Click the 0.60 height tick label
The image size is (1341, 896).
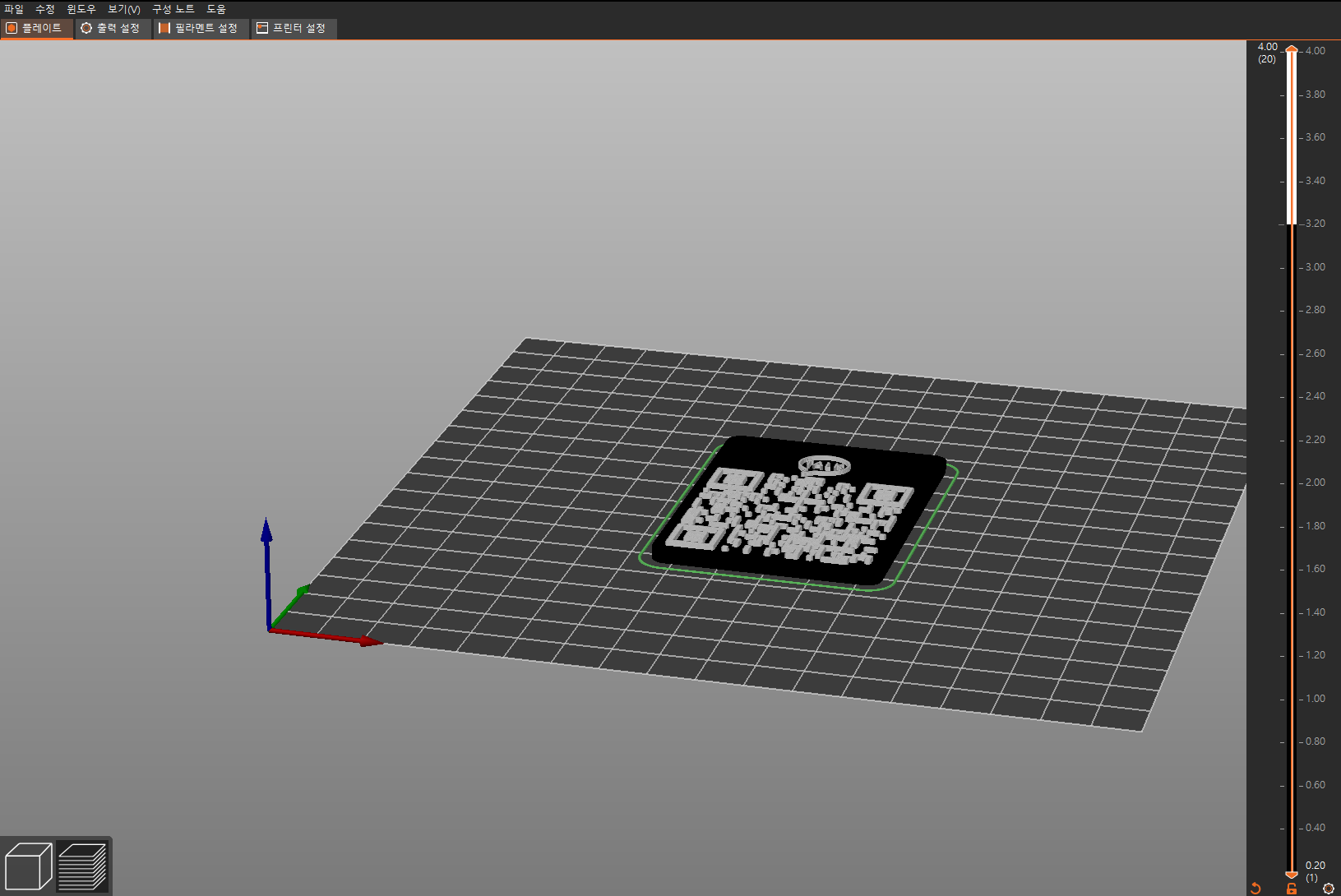pyautogui.click(x=1316, y=785)
